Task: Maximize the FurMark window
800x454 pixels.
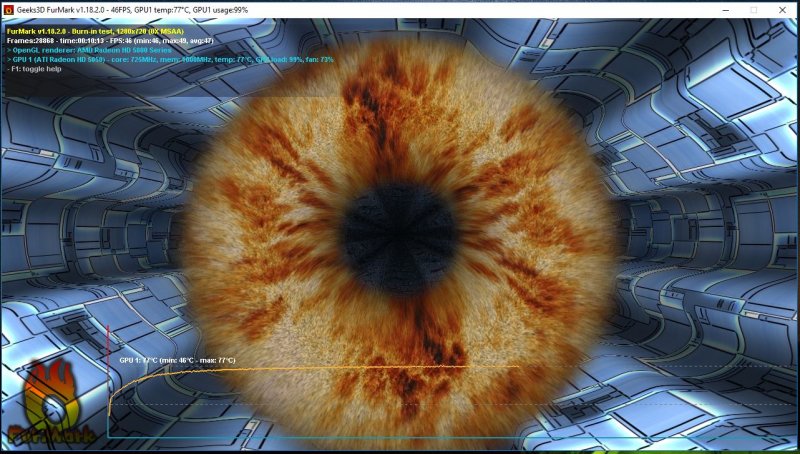Action: pos(752,9)
